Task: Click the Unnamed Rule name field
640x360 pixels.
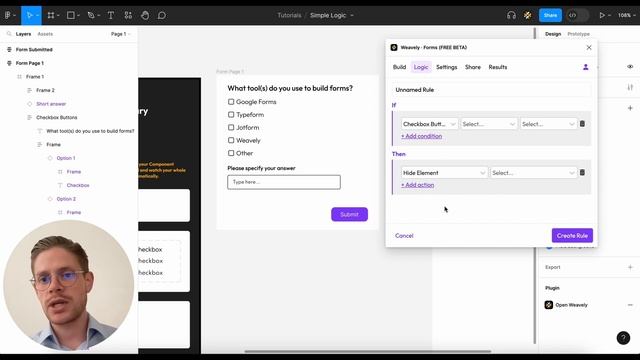Action: click(x=492, y=90)
